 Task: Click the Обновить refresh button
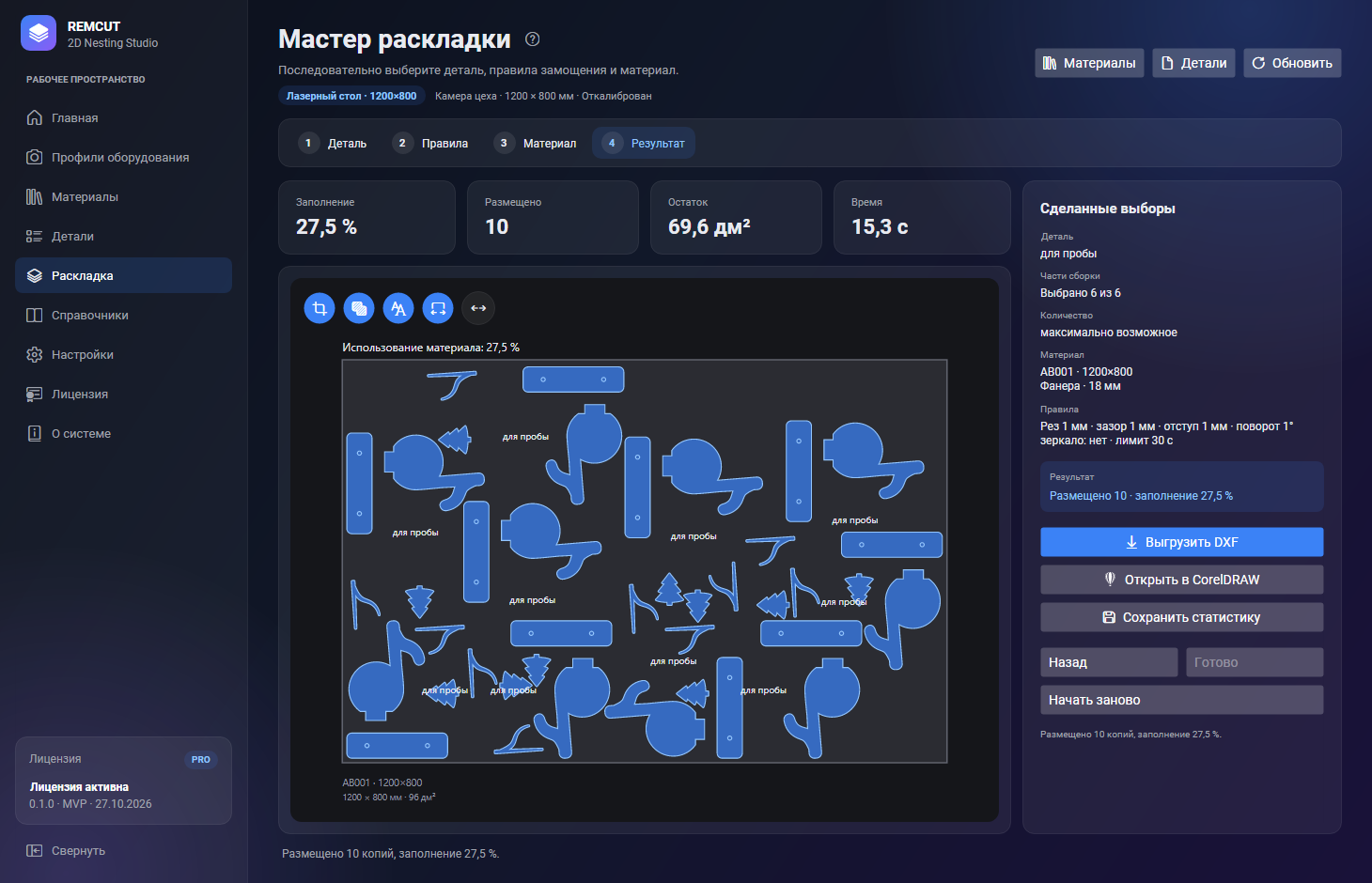pos(1292,63)
